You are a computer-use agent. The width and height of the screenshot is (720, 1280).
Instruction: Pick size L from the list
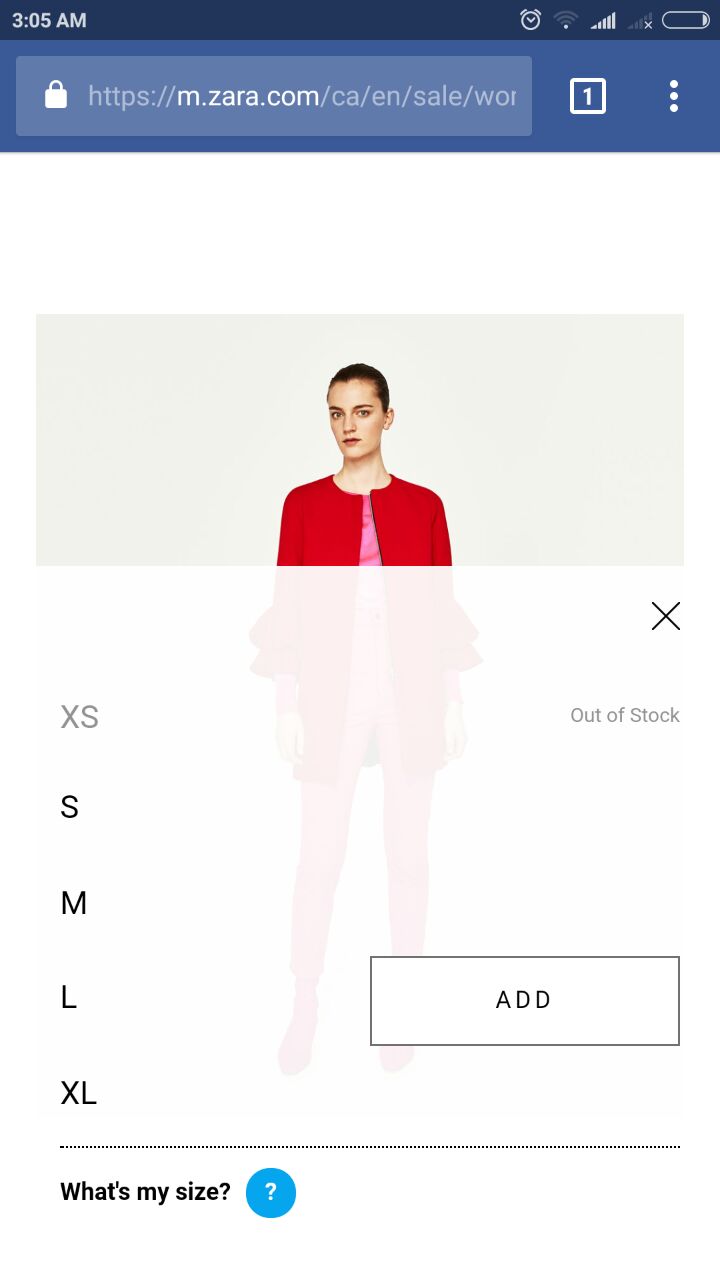point(68,997)
